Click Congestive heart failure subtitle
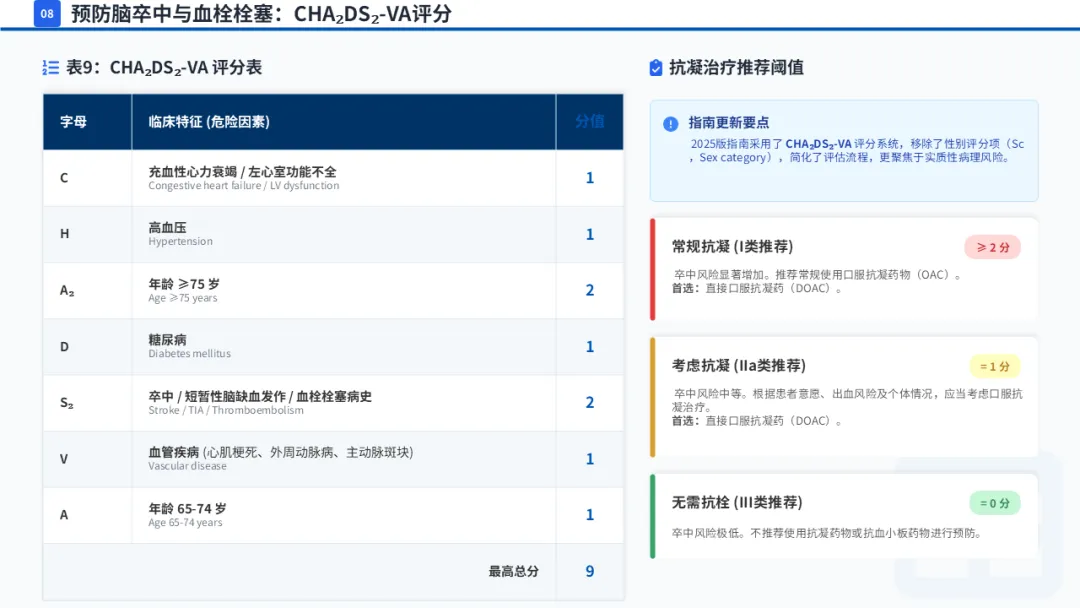The image size is (1080, 608). pyautogui.click(x=243, y=186)
